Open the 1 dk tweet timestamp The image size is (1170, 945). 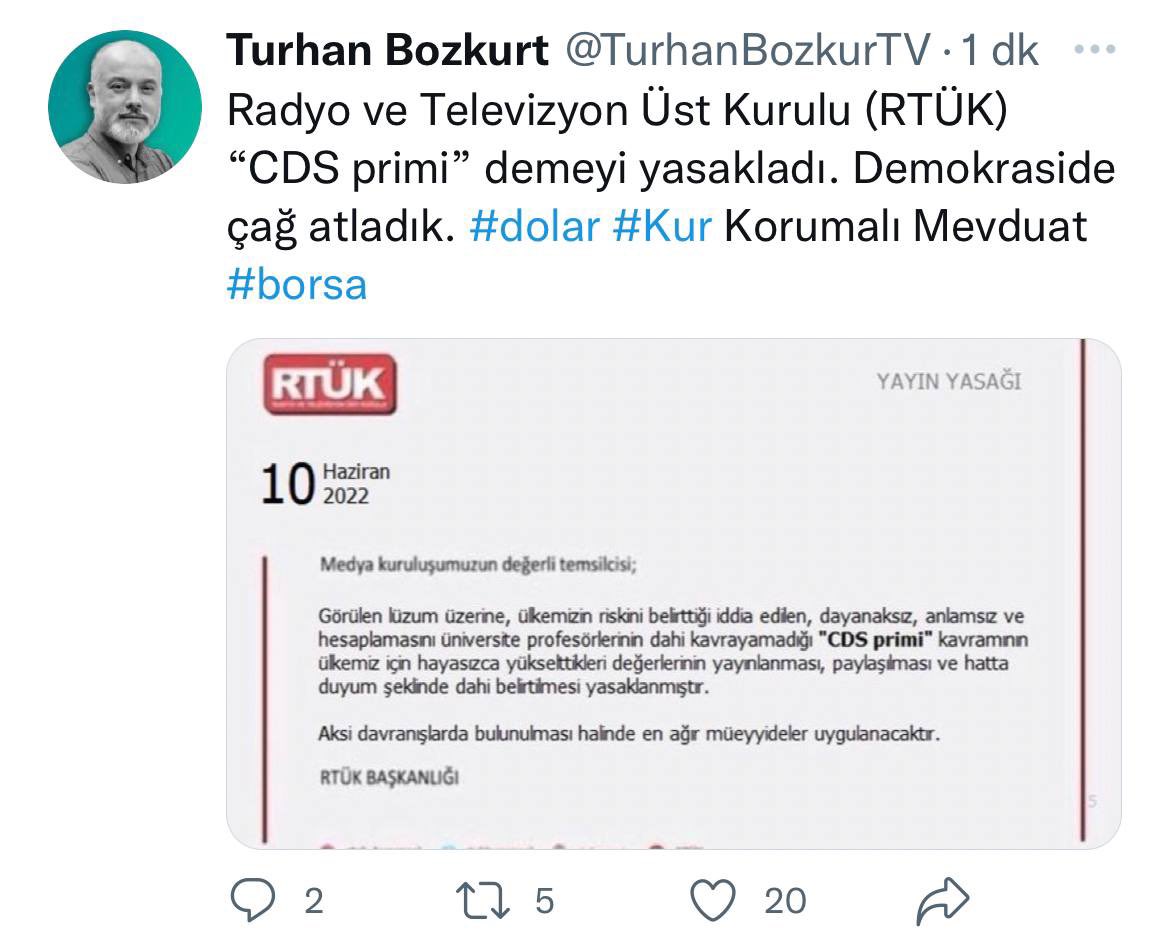tap(999, 50)
